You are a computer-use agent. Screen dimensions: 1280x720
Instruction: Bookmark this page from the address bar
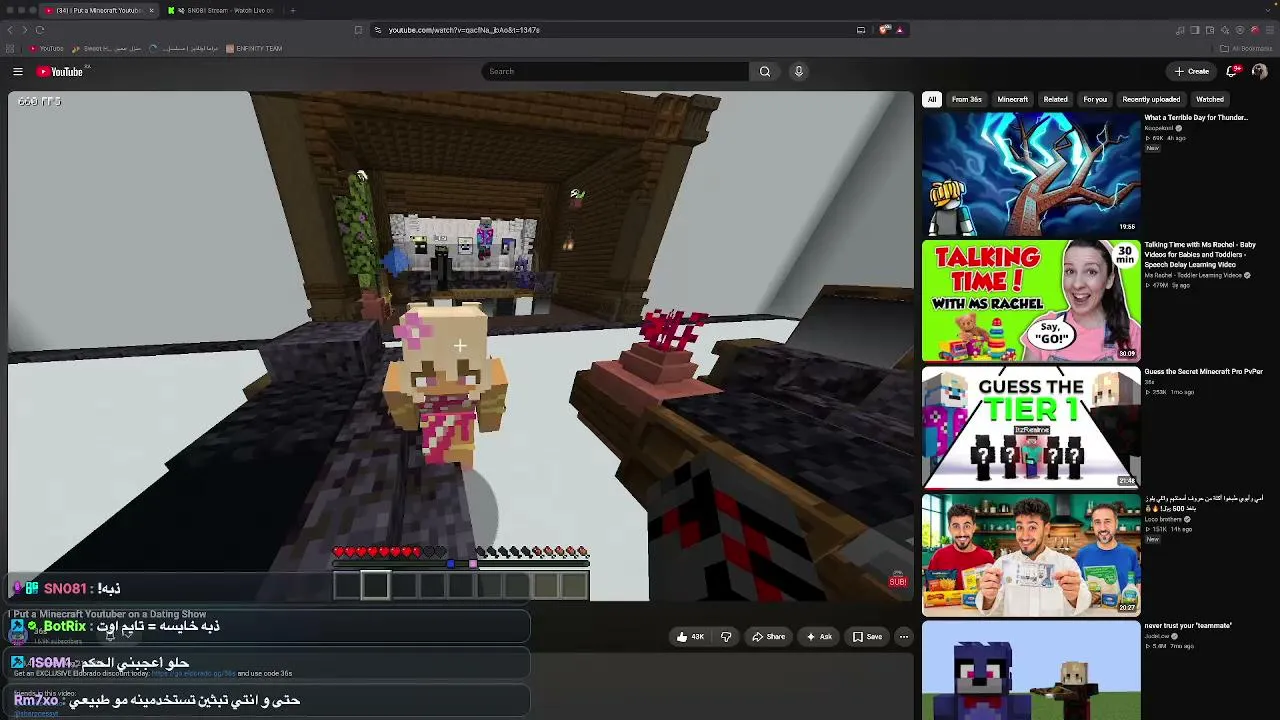358,30
